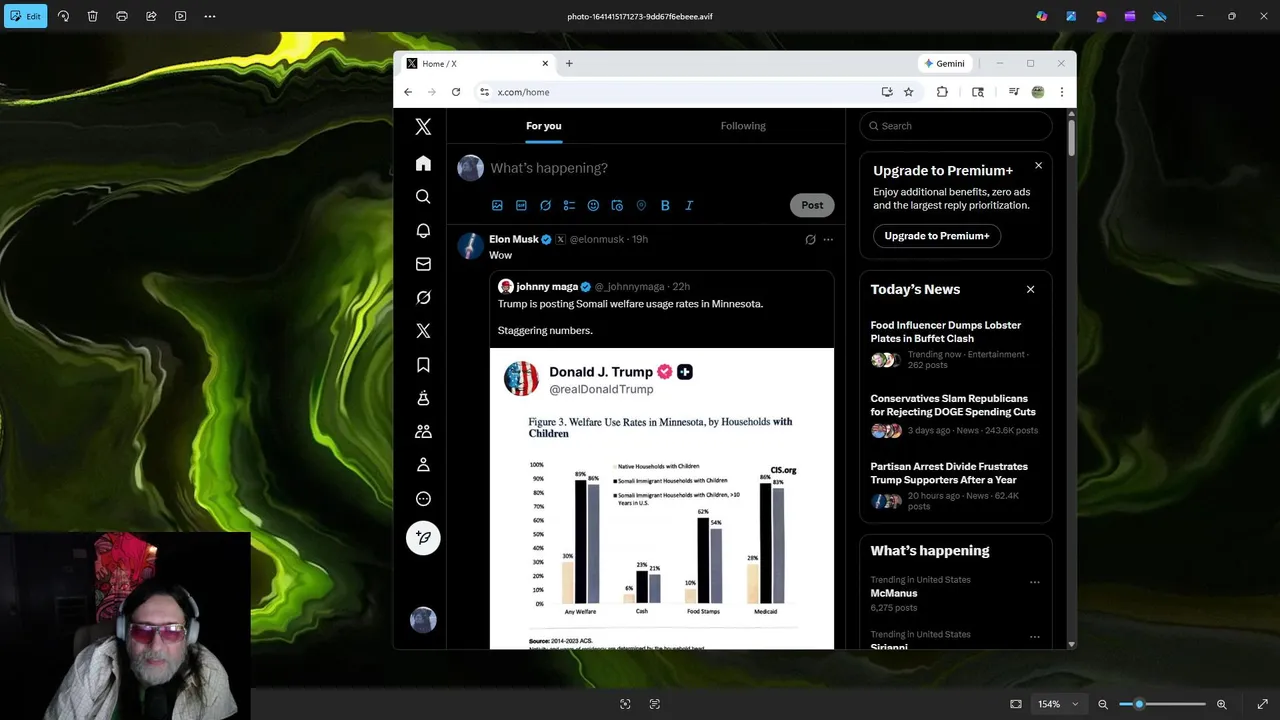Open options for Sirianni trend
1280x720 pixels.
(1034, 637)
